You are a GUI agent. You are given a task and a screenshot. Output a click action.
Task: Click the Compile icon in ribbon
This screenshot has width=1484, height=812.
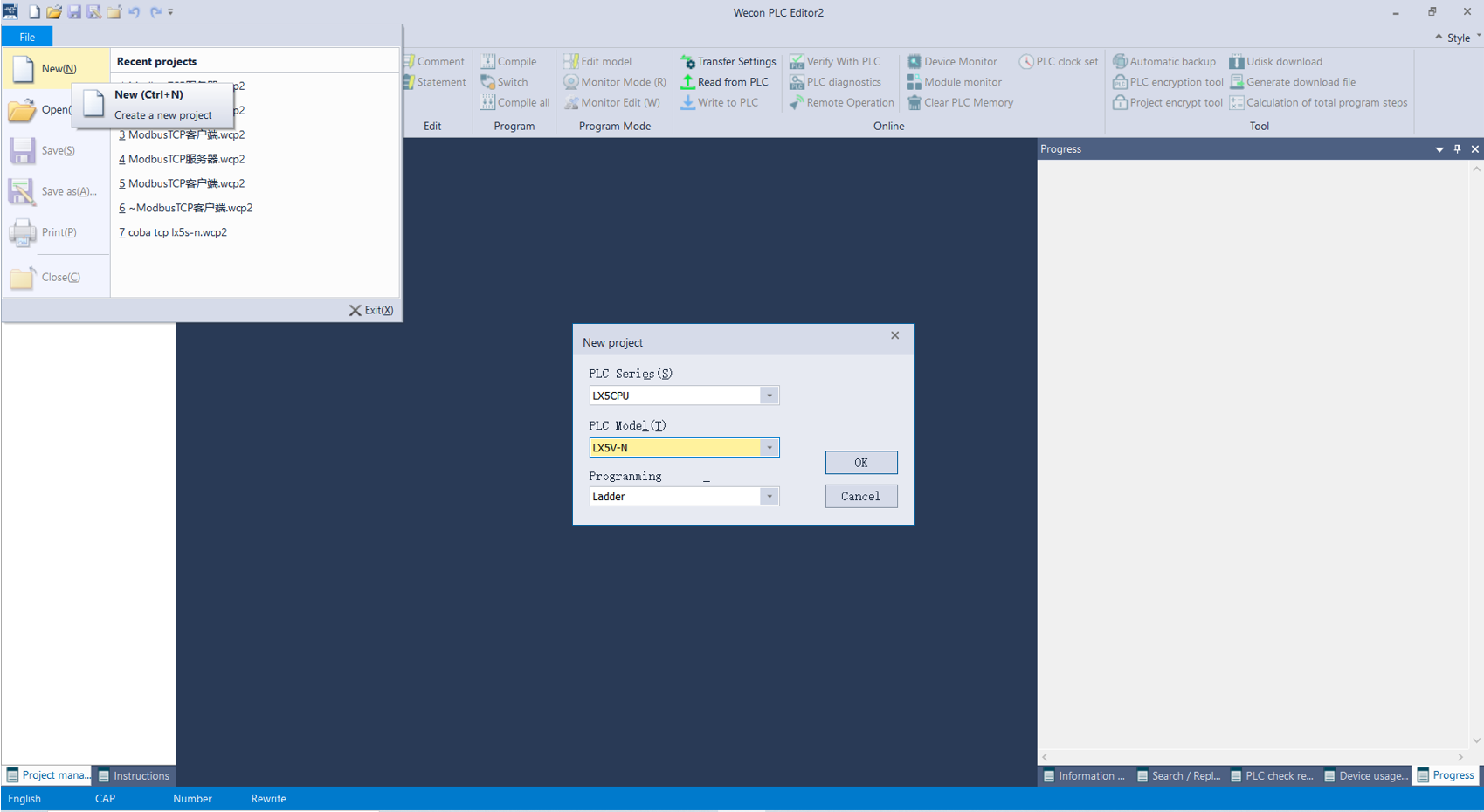tap(488, 62)
